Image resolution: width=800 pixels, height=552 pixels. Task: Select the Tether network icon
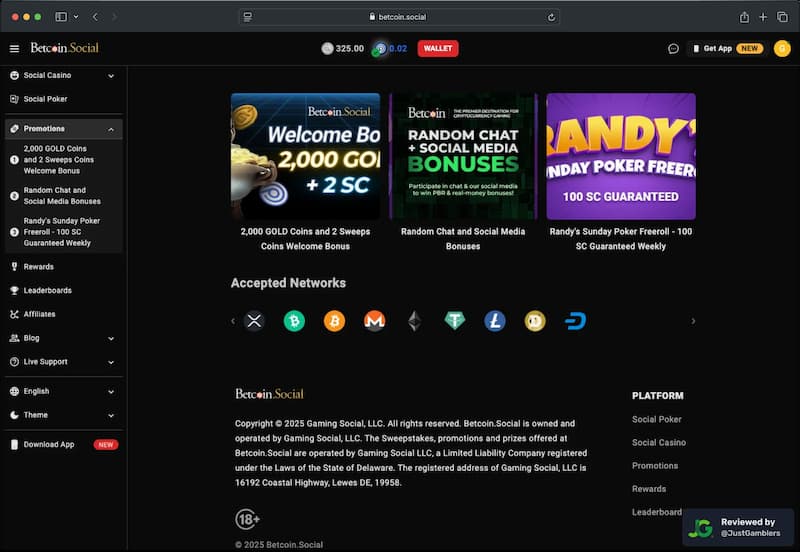(x=455, y=321)
